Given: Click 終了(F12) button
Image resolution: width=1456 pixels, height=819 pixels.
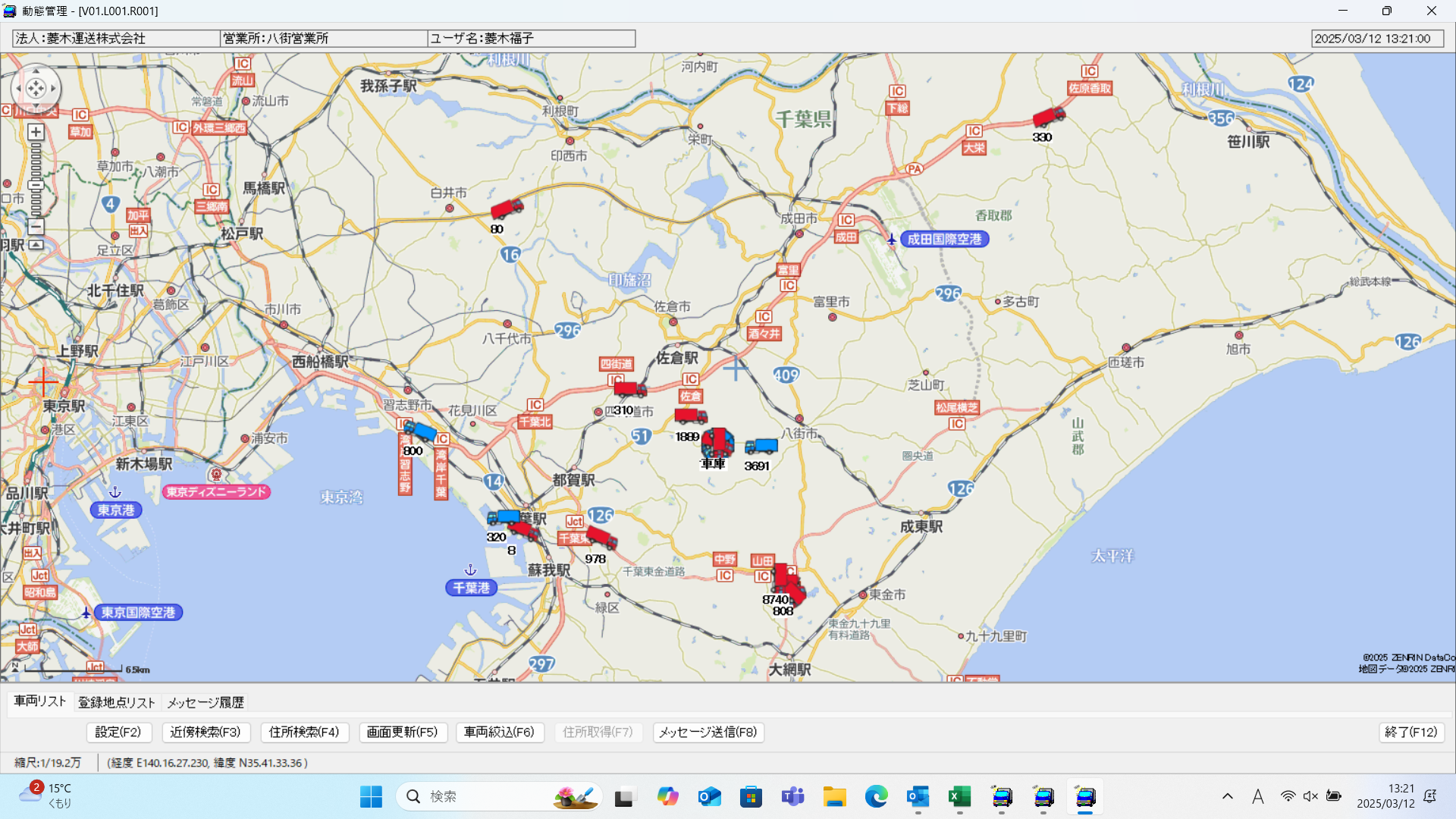Looking at the screenshot, I should pos(1411,733).
